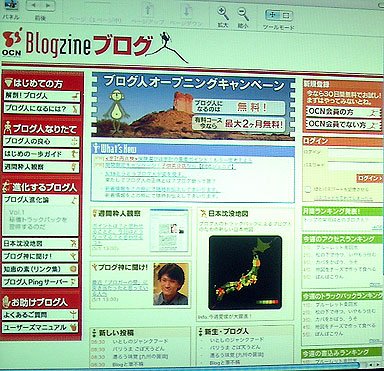Click the 最大2ヶ月無料! box in the banner

[239, 124]
